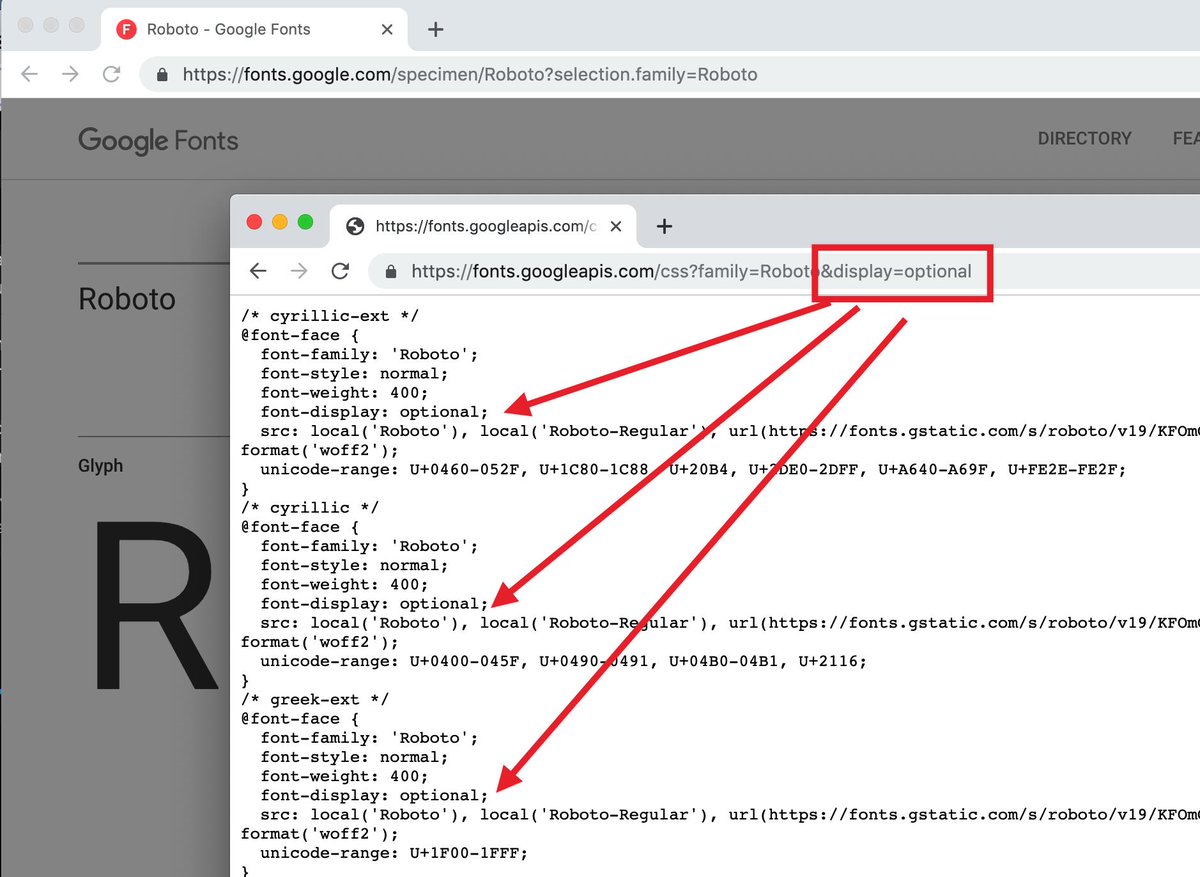Click Google Fonts address bar URL
The height and width of the screenshot is (877, 1200).
coord(470,75)
